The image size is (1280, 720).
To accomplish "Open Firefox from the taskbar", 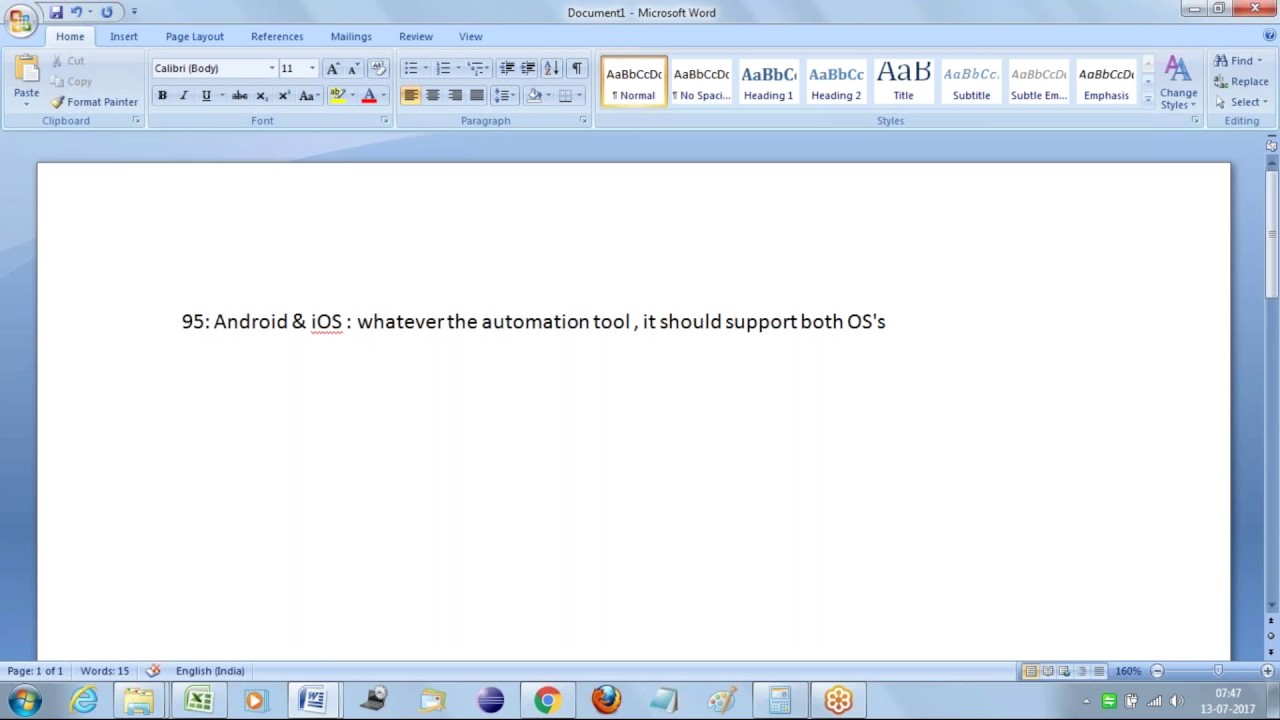I will (606, 700).
